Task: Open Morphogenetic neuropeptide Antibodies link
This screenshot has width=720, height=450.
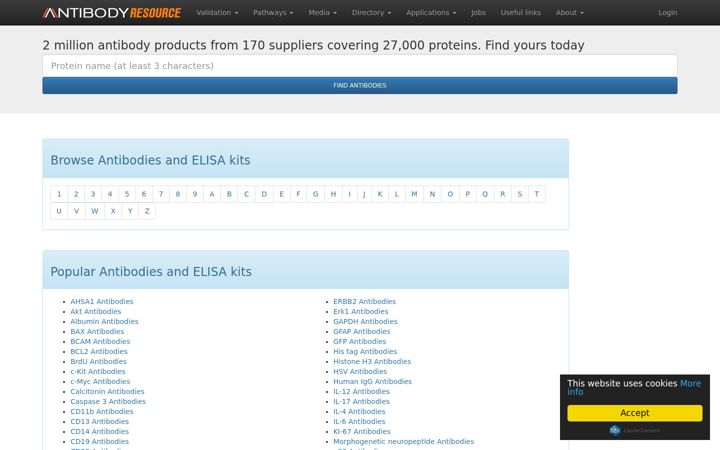Action: pyautogui.click(x=404, y=442)
